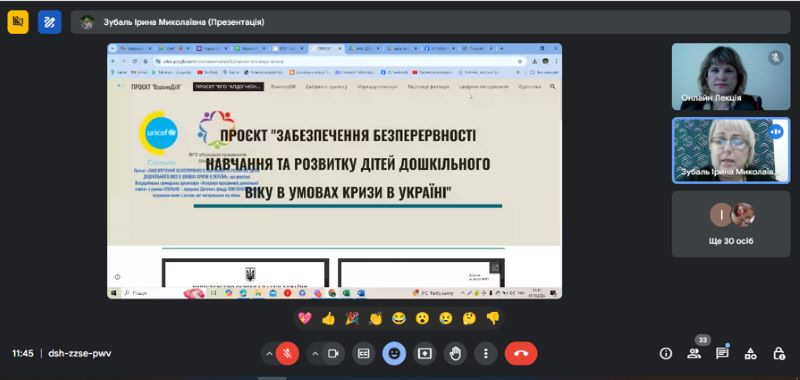Image resolution: width=800 pixels, height=380 pixels.
Task: Select the 'Онлайн Лекція' video tile
Action: [x=731, y=77]
